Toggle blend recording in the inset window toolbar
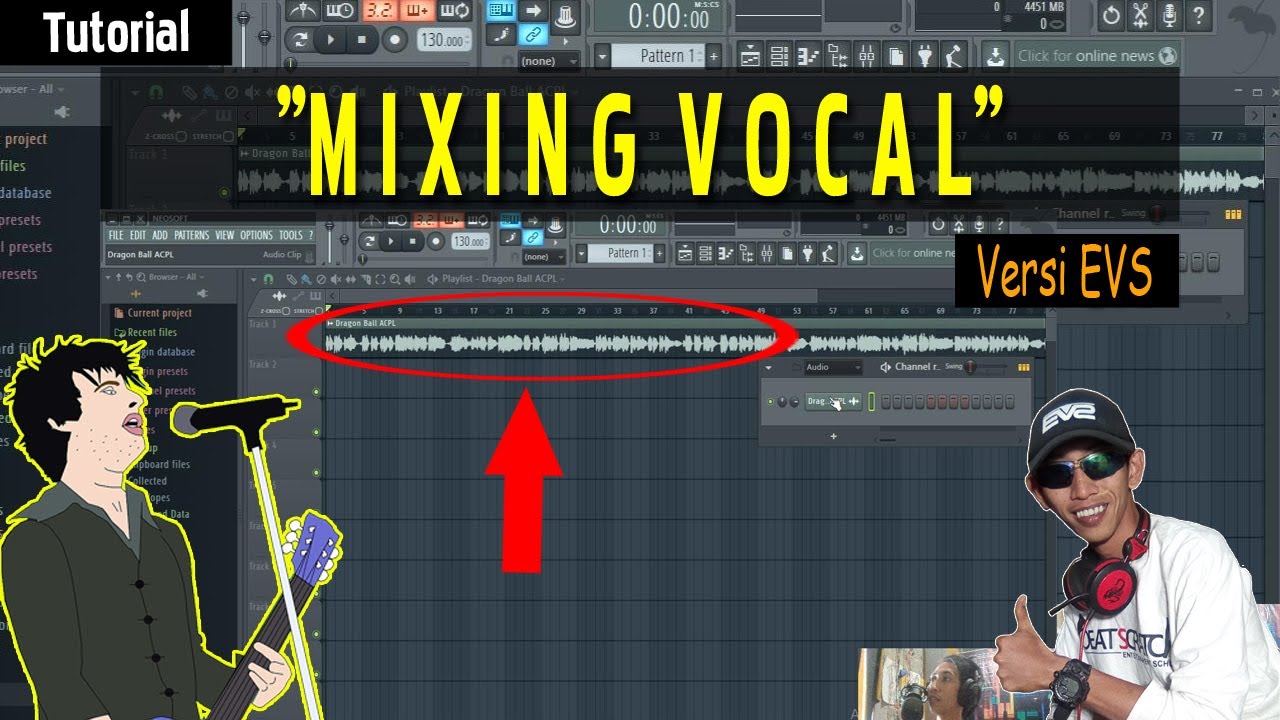This screenshot has width=1280, height=720. coord(452,222)
